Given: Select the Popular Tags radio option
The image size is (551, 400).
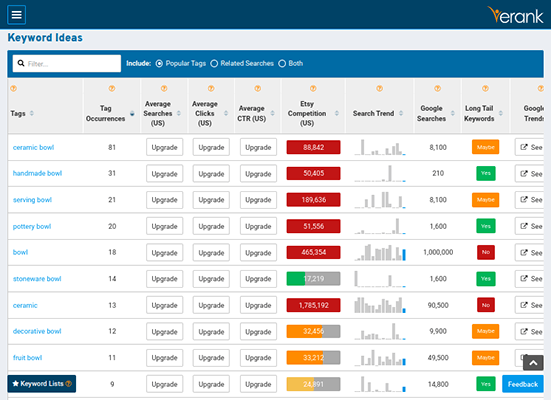Looking at the screenshot, I should [x=159, y=64].
